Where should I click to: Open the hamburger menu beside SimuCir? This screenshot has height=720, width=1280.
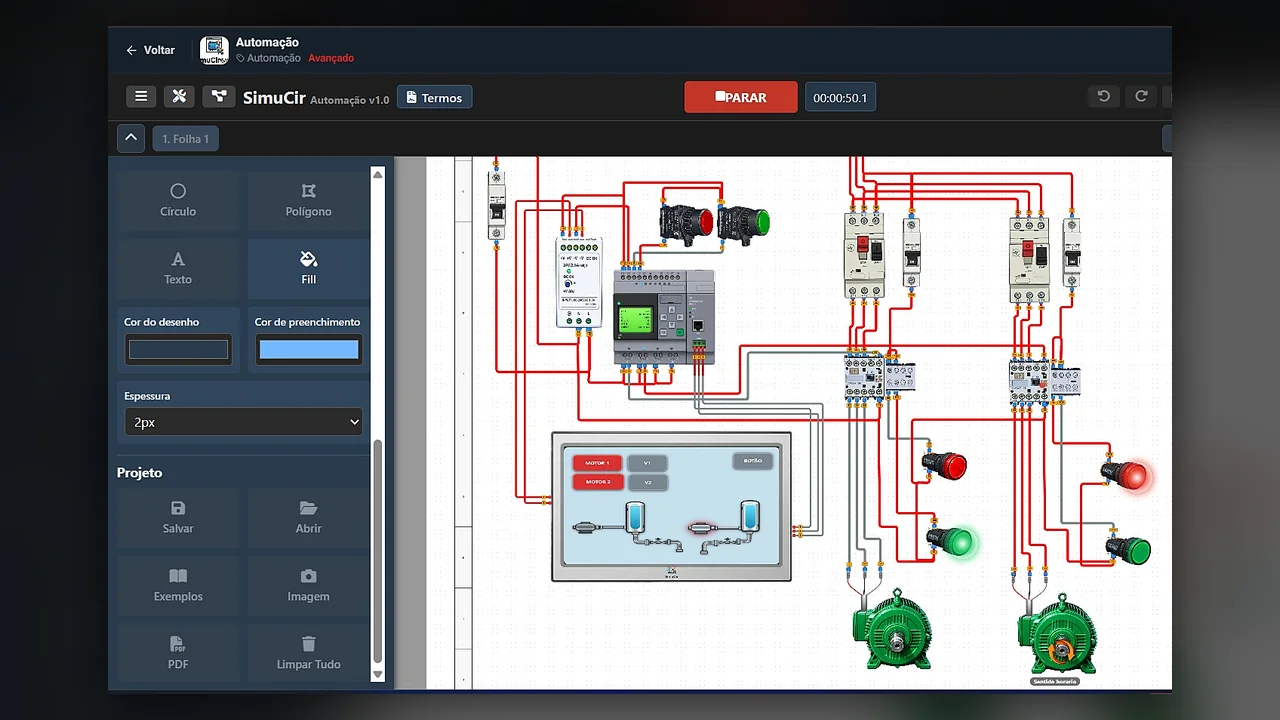pos(141,96)
